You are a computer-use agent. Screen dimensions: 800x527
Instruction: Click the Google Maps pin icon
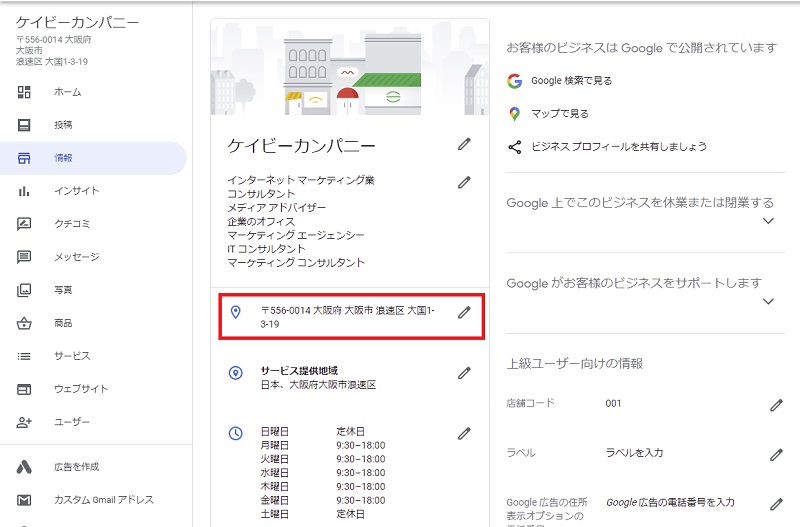click(x=515, y=114)
